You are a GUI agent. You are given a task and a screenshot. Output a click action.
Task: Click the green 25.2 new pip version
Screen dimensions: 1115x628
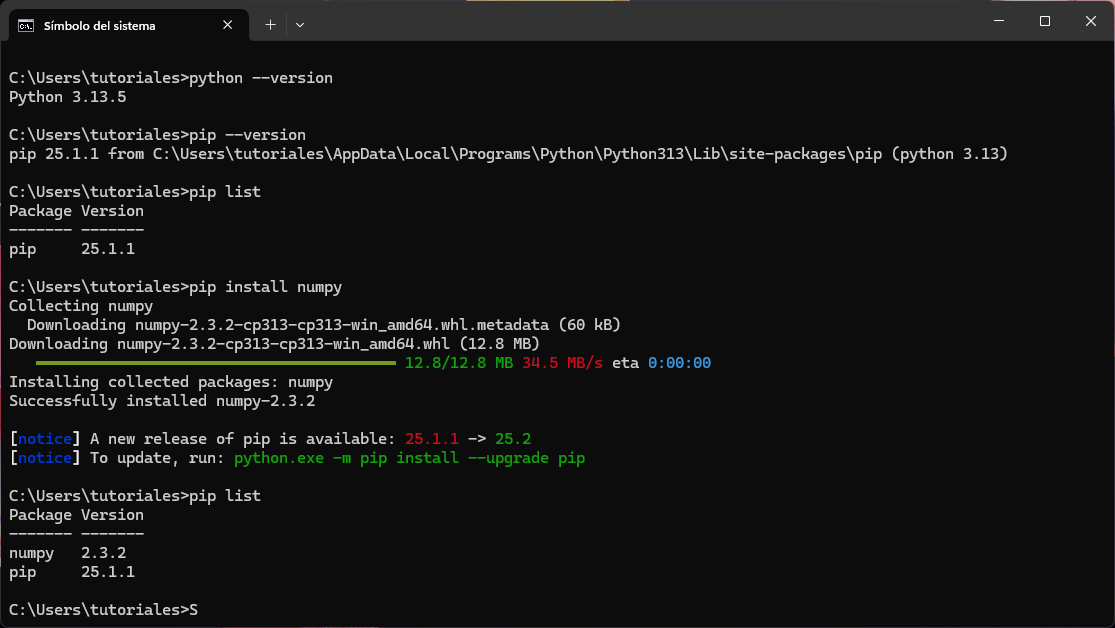coord(512,439)
